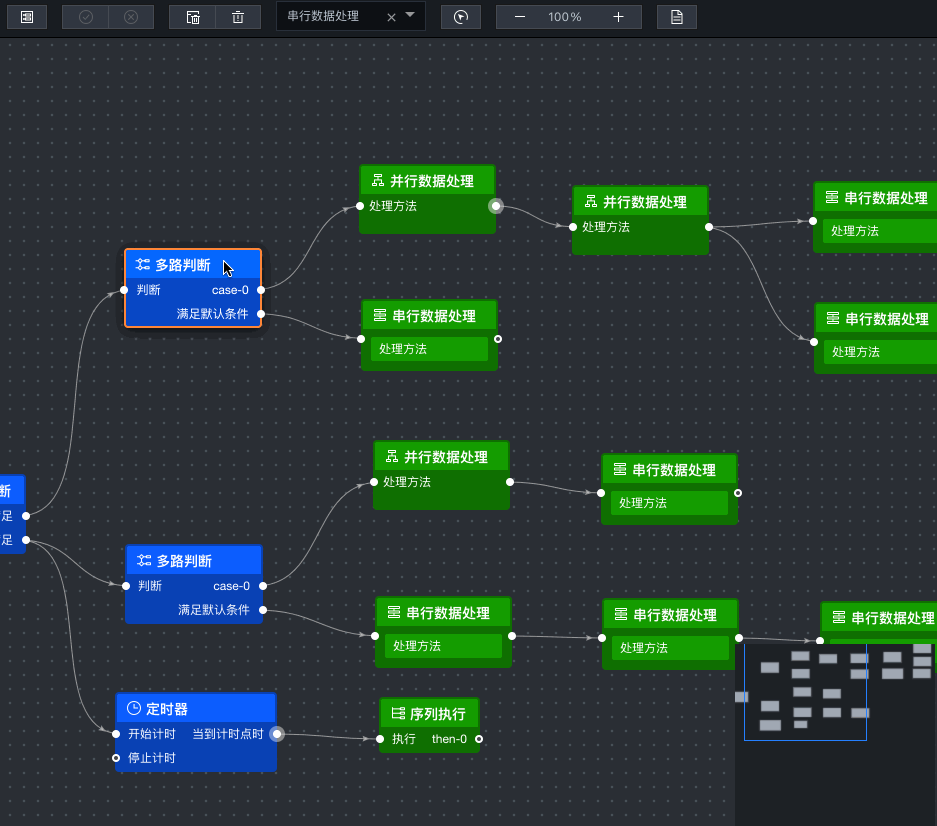Click the 停止计时 input port
Screen dimensions: 937x826
(x=116, y=758)
